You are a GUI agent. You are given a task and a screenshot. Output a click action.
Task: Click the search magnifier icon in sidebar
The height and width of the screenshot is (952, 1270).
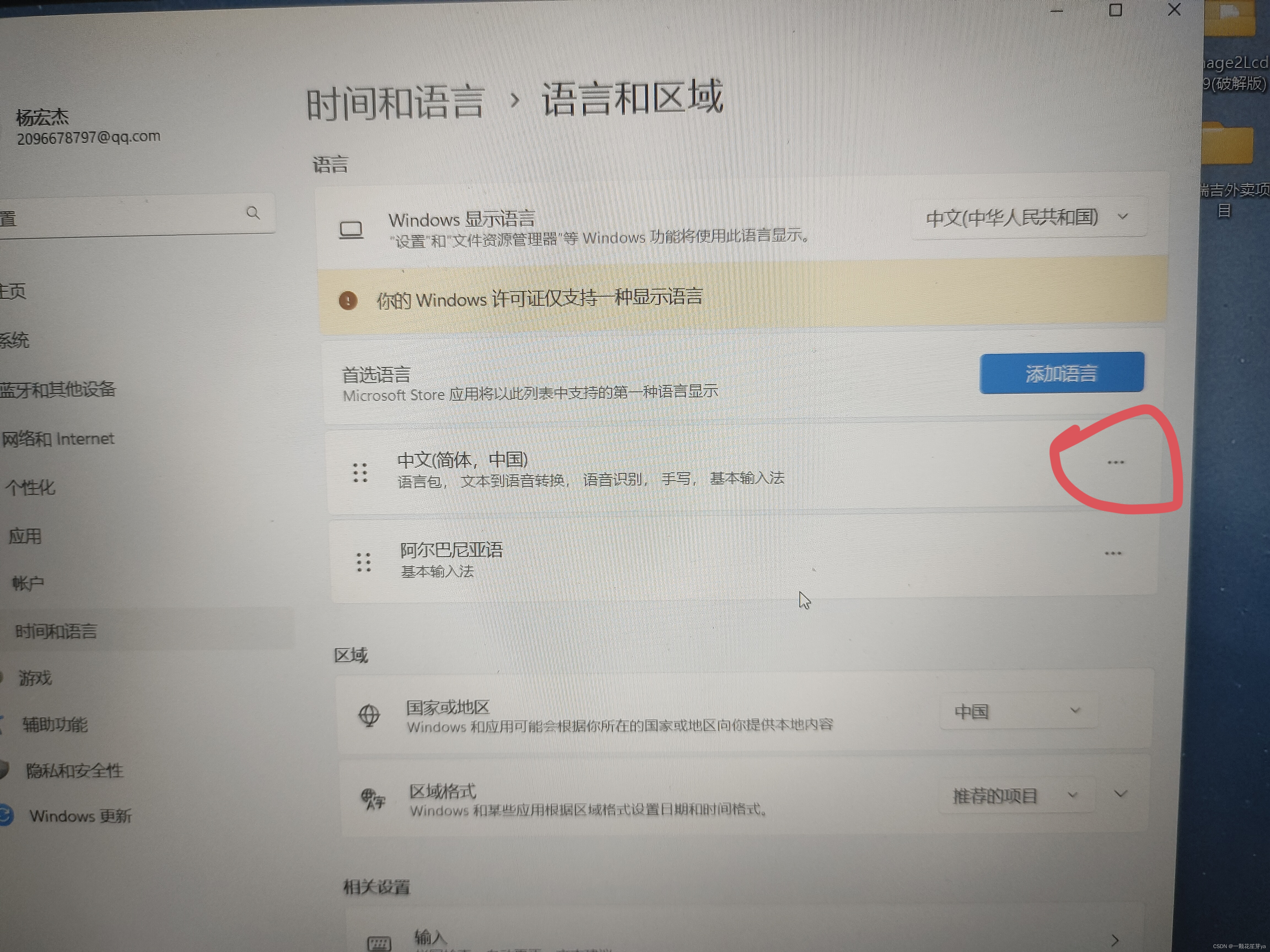pyautogui.click(x=253, y=213)
